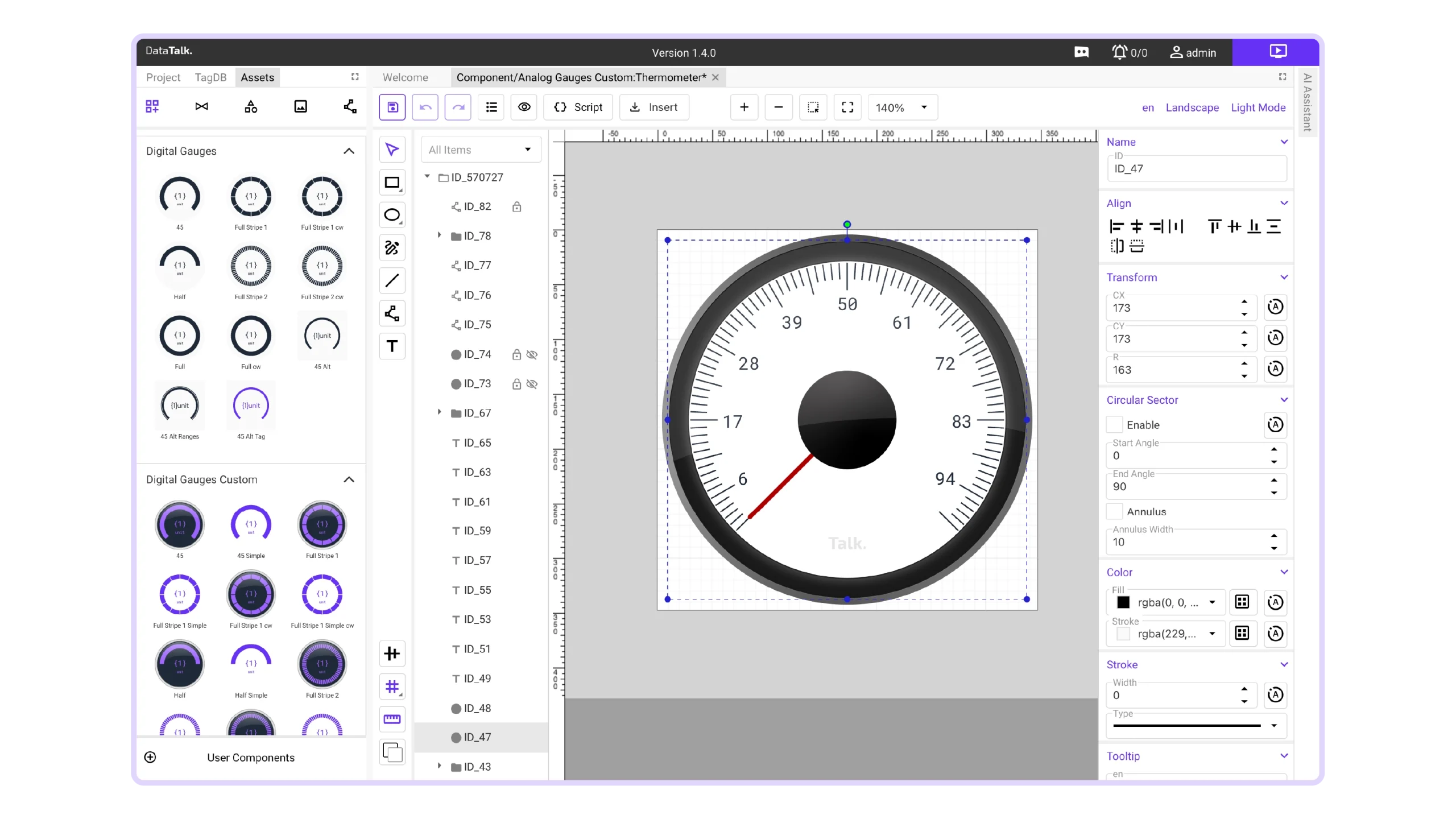Viewport: 1456px width, 819px height.
Task: Zoom out with the minus button
Action: [x=779, y=107]
